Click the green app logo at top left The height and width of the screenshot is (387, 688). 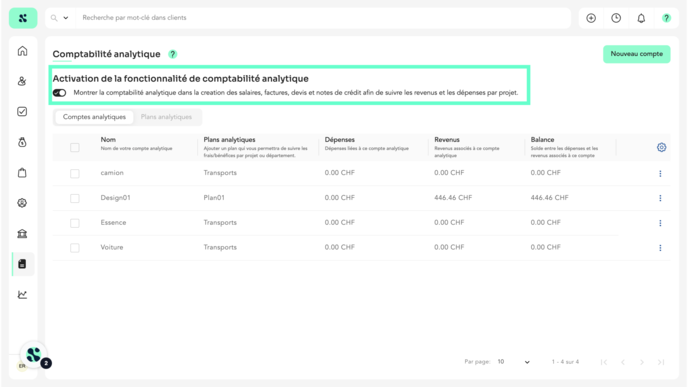pos(23,18)
